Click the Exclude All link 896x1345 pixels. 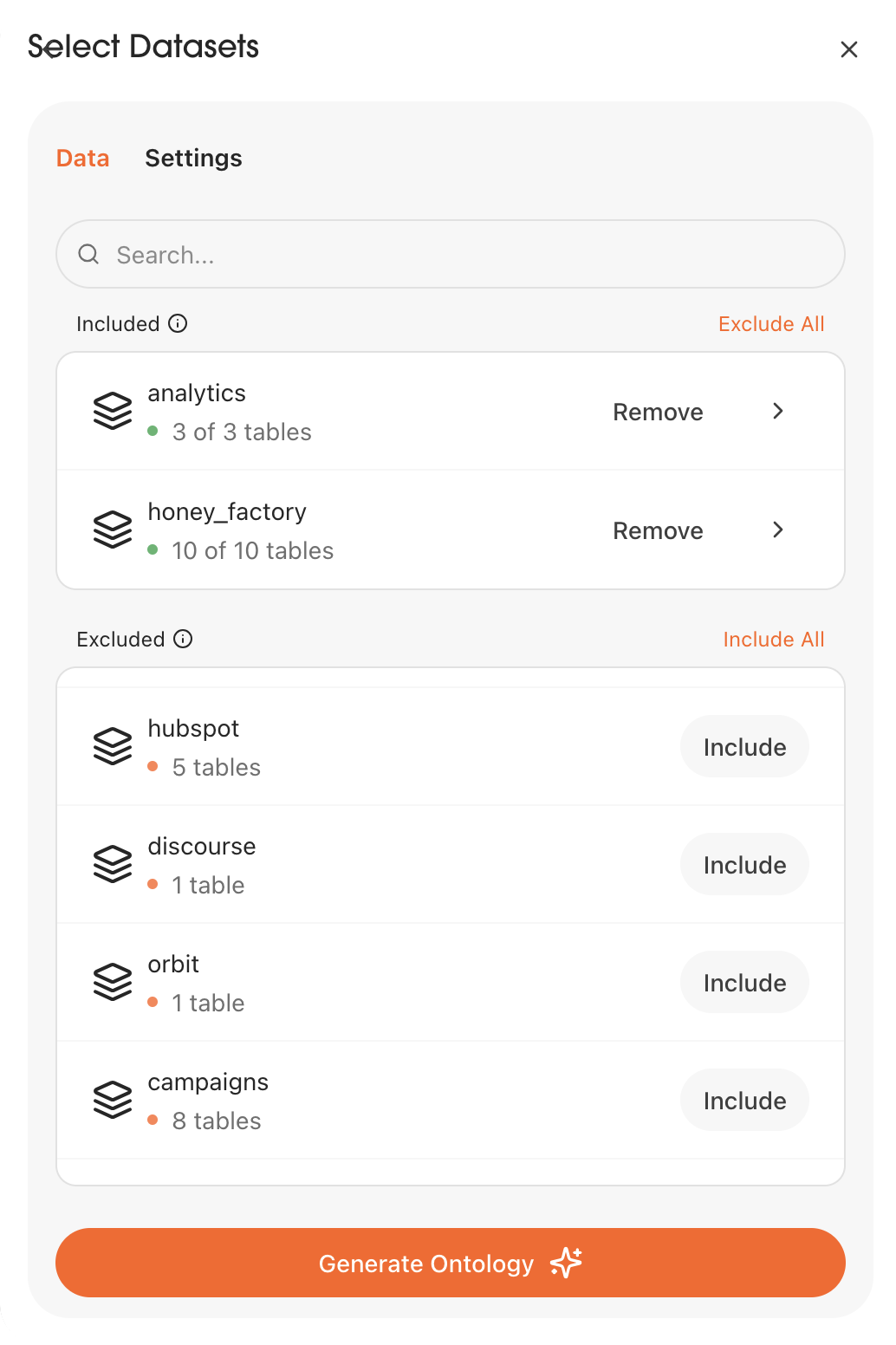(771, 324)
